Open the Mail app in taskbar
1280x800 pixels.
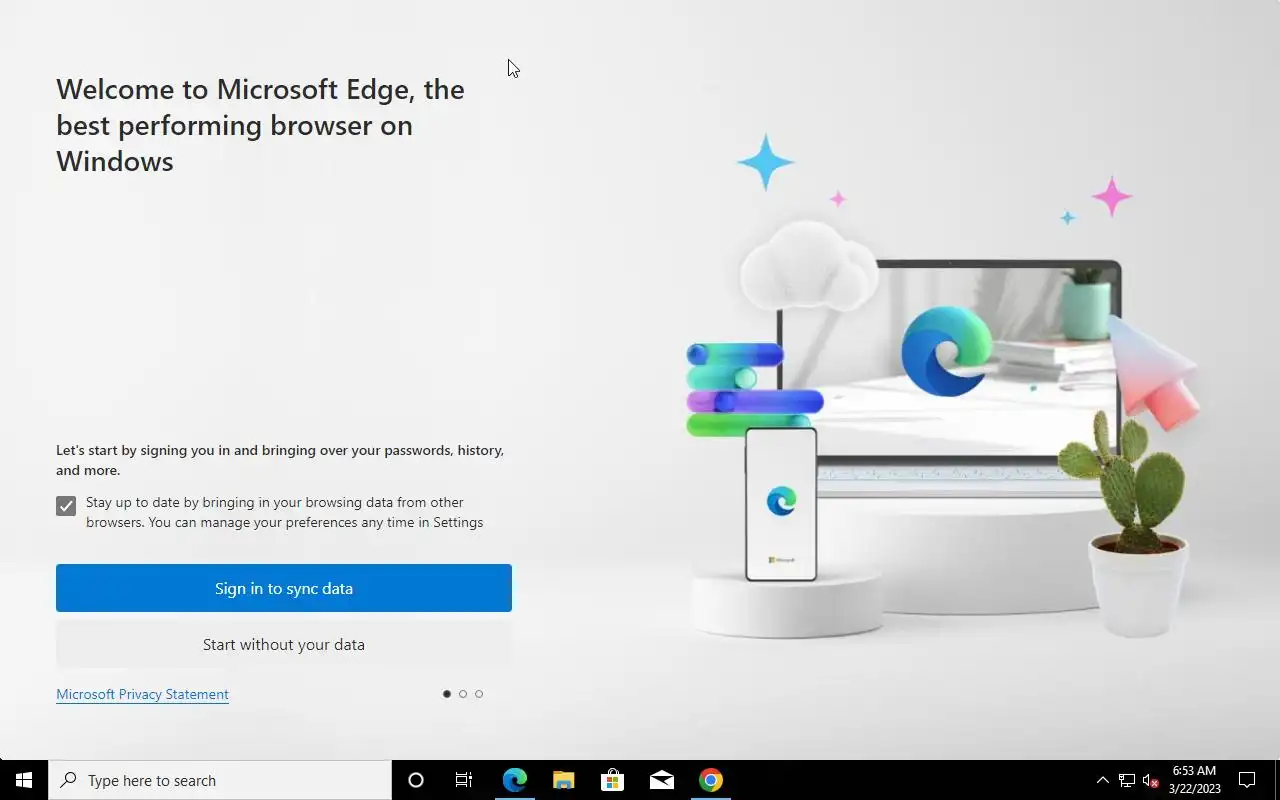pos(662,780)
